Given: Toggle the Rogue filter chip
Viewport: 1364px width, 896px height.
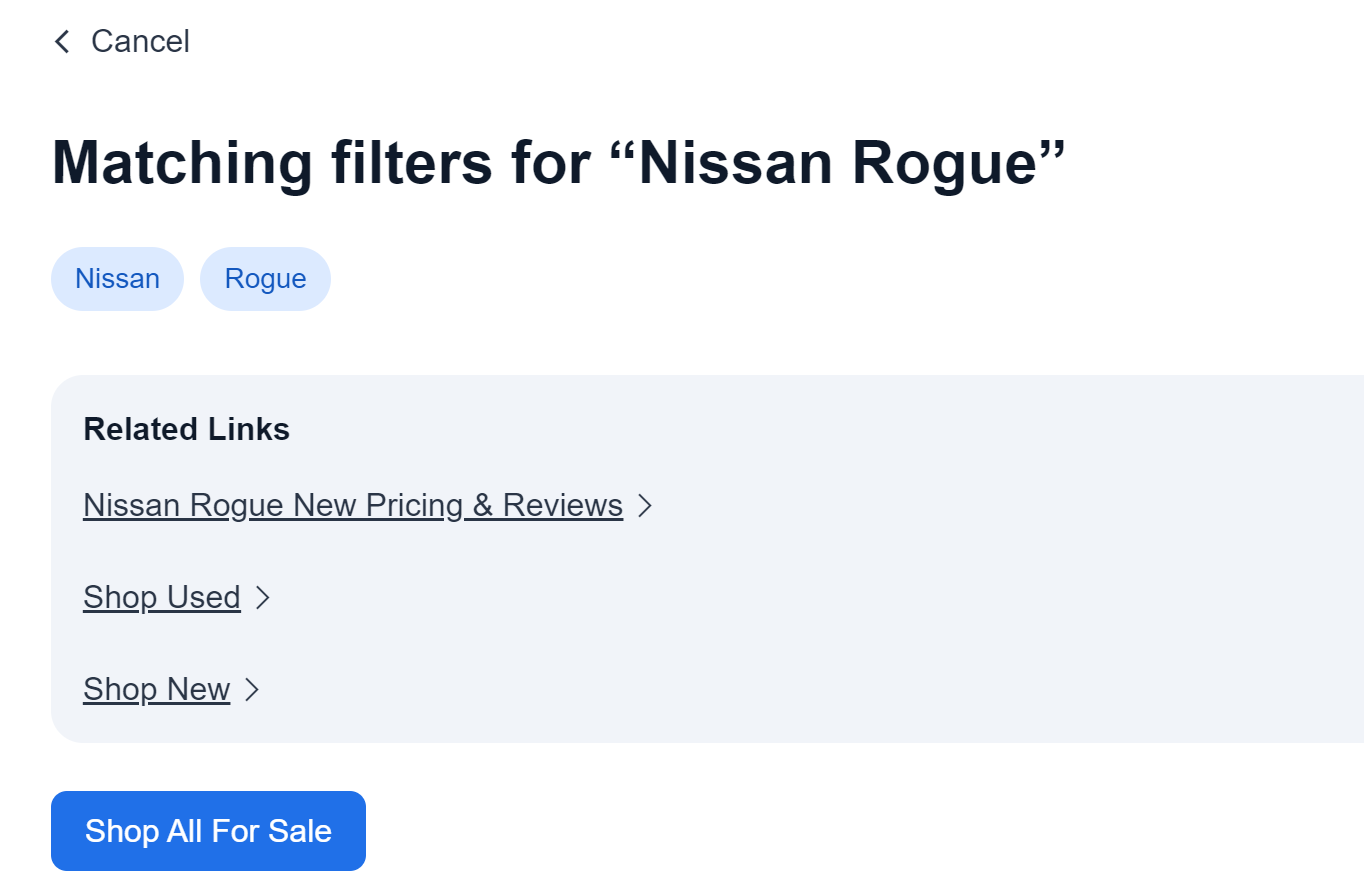Looking at the screenshot, I should [265, 279].
